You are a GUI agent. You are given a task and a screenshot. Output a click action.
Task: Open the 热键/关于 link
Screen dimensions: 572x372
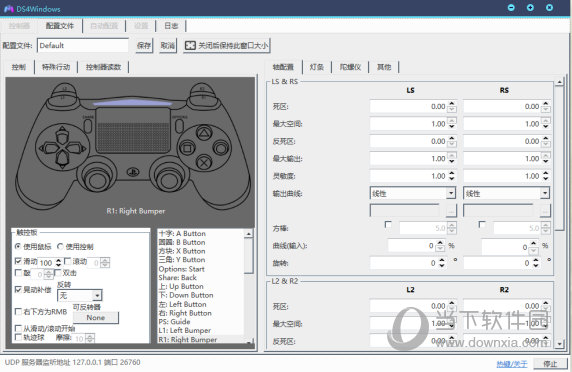512,364
